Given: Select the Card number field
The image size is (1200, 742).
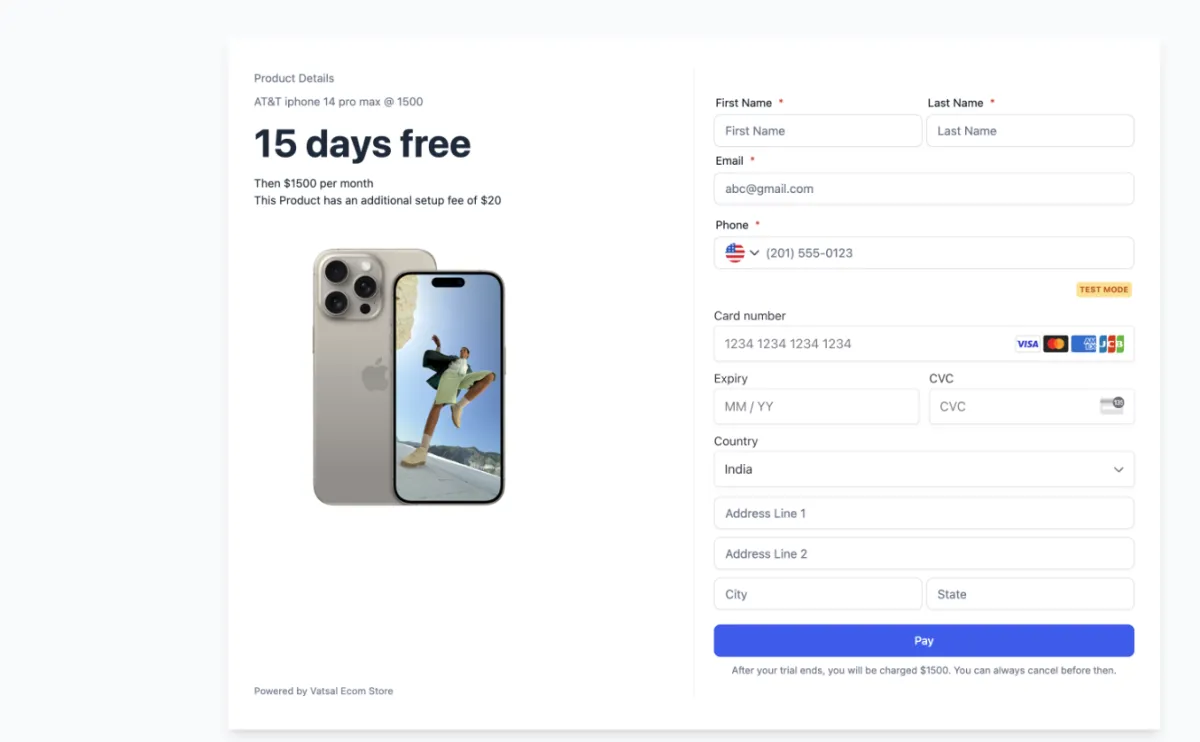Looking at the screenshot, I should tap(924, 344).
